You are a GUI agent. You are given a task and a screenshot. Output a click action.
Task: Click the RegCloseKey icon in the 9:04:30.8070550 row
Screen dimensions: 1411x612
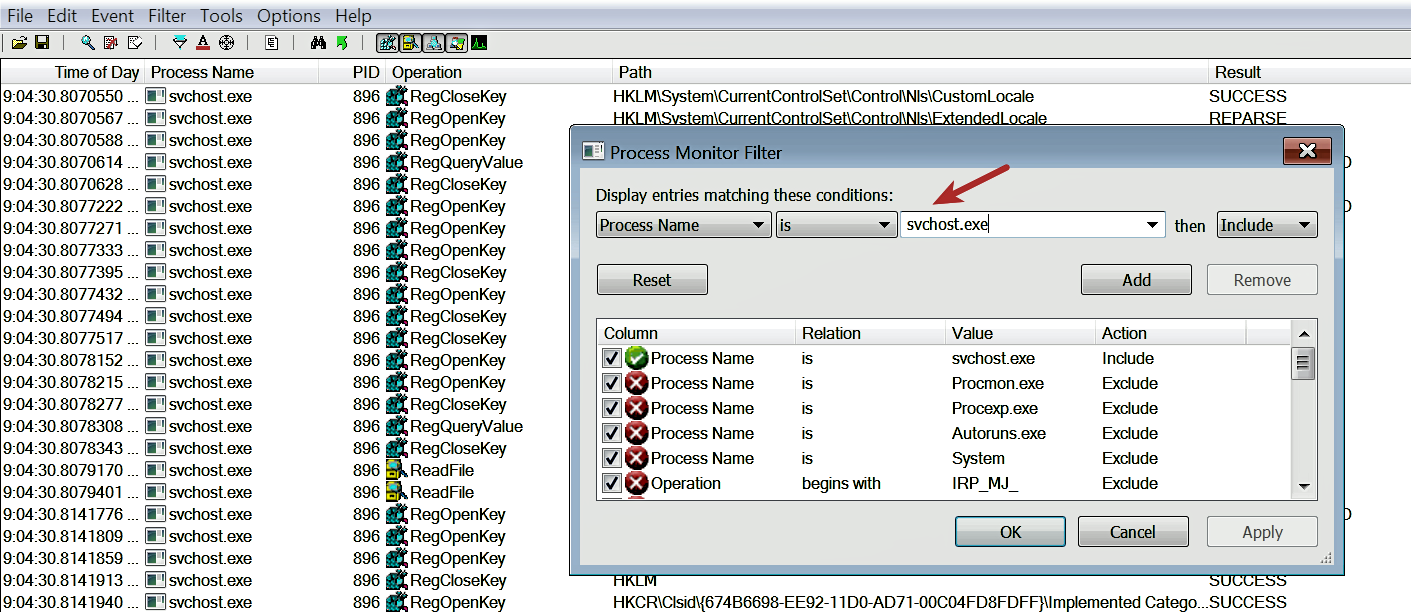396,96
